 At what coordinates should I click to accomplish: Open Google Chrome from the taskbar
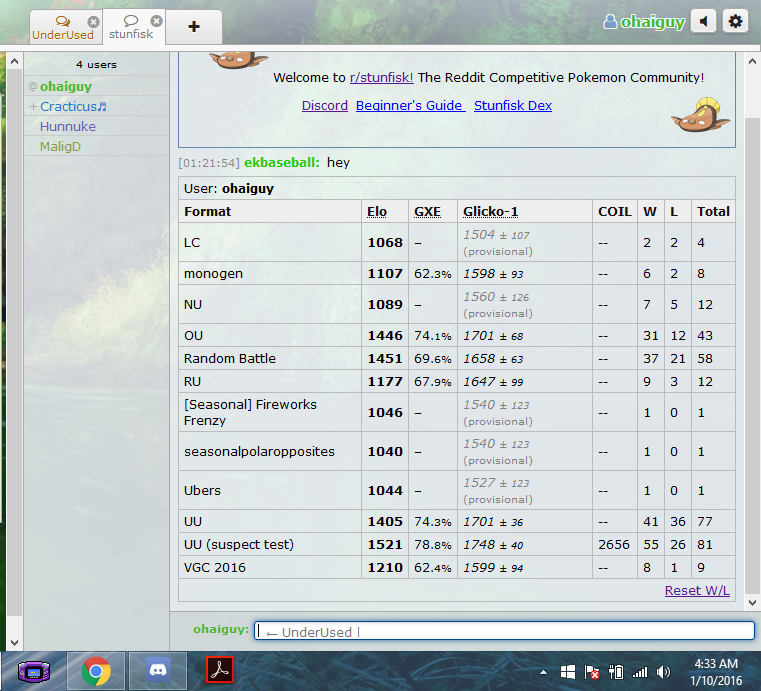point(96,671)
